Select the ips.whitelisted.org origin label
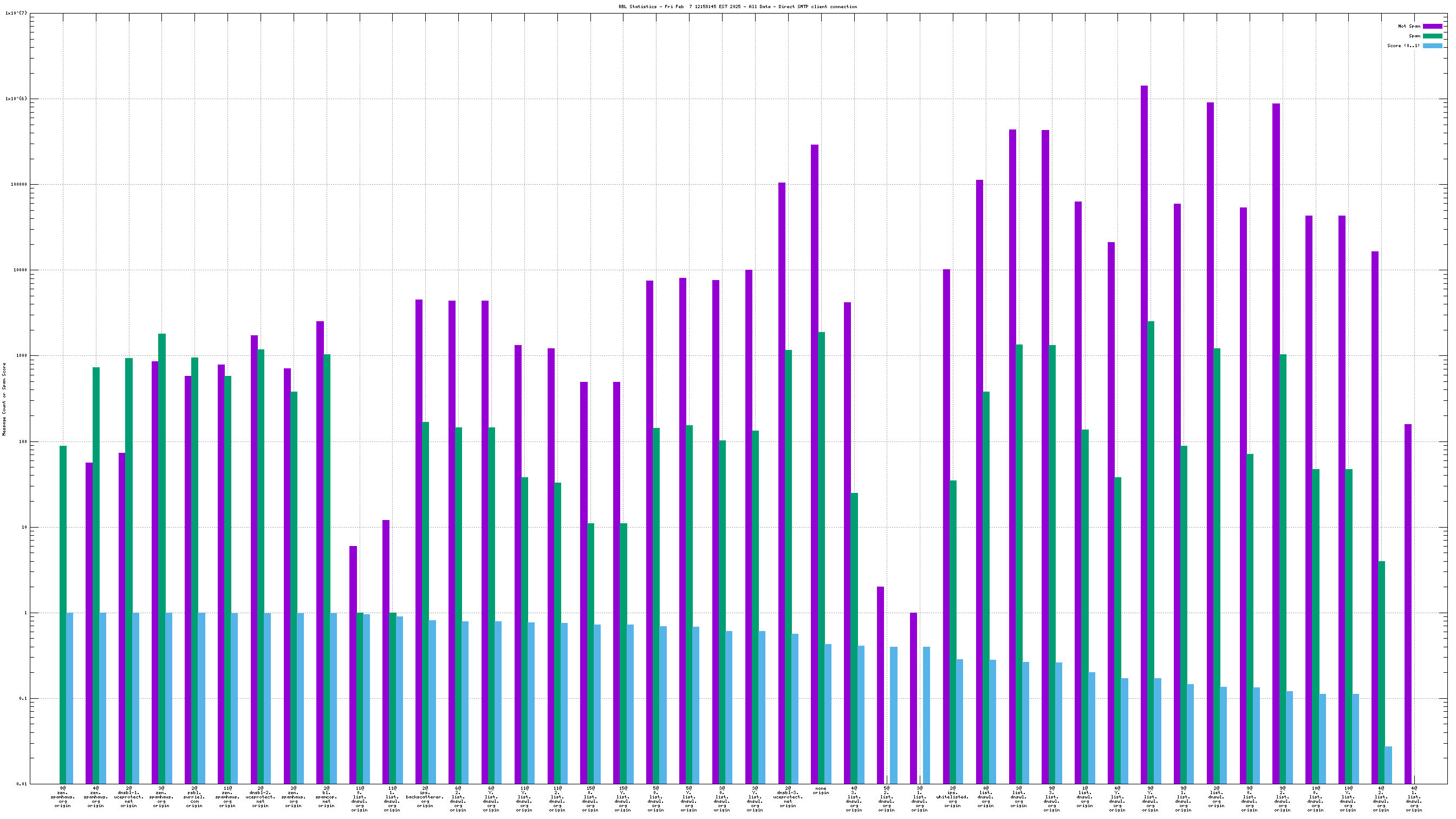 [952, 796]
